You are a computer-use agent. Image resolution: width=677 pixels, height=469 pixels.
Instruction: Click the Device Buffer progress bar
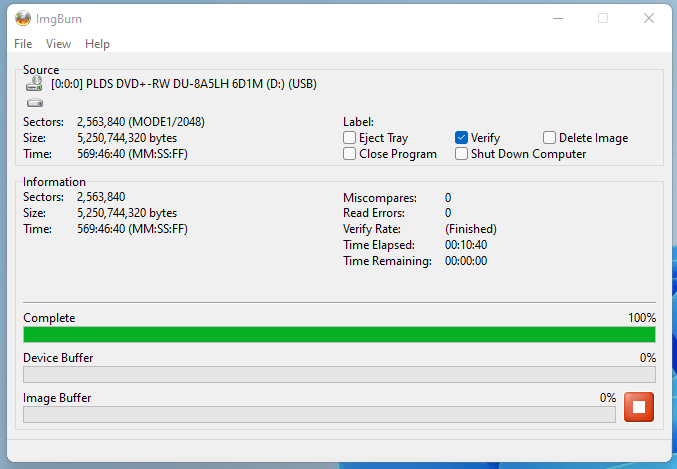coord(339,374)
